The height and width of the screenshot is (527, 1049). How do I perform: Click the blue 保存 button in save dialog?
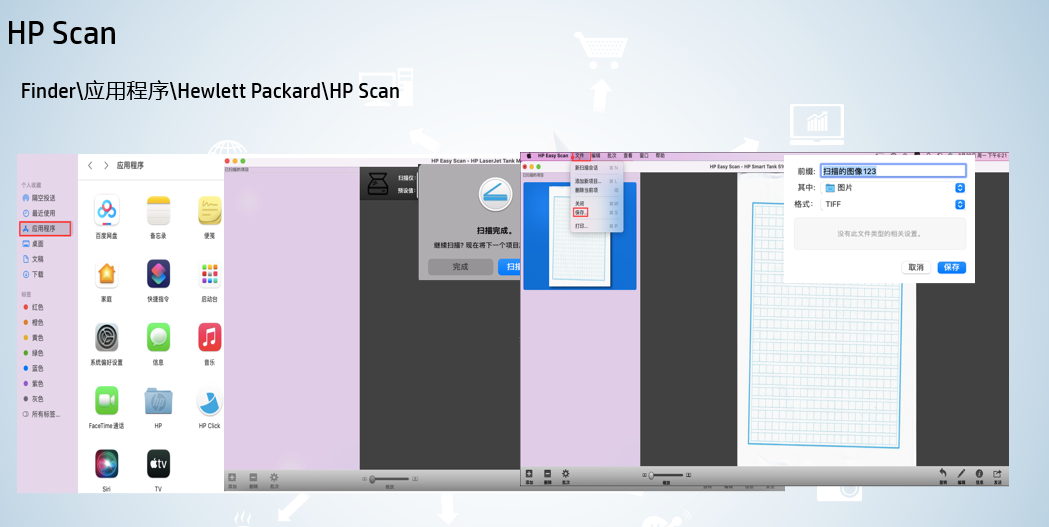[951, 268]
